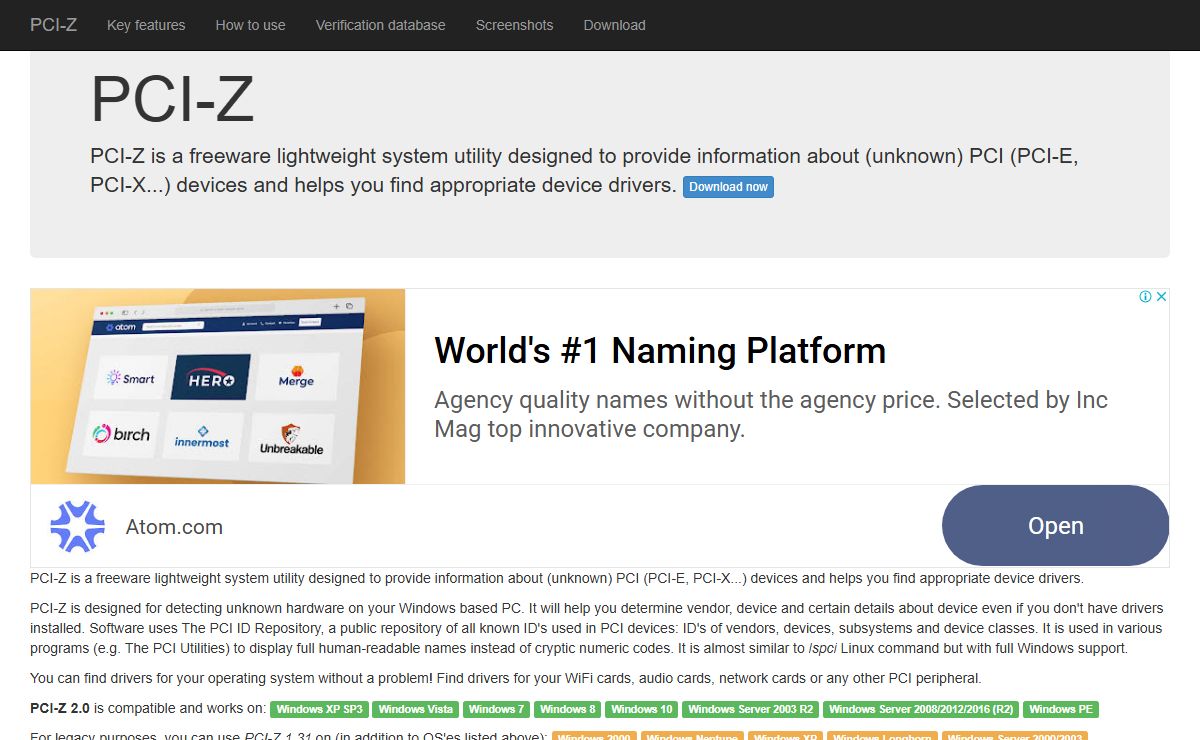Click the Windows XP SP3 badge
The width and height of the screenshot is (1200, 740).
320,710
